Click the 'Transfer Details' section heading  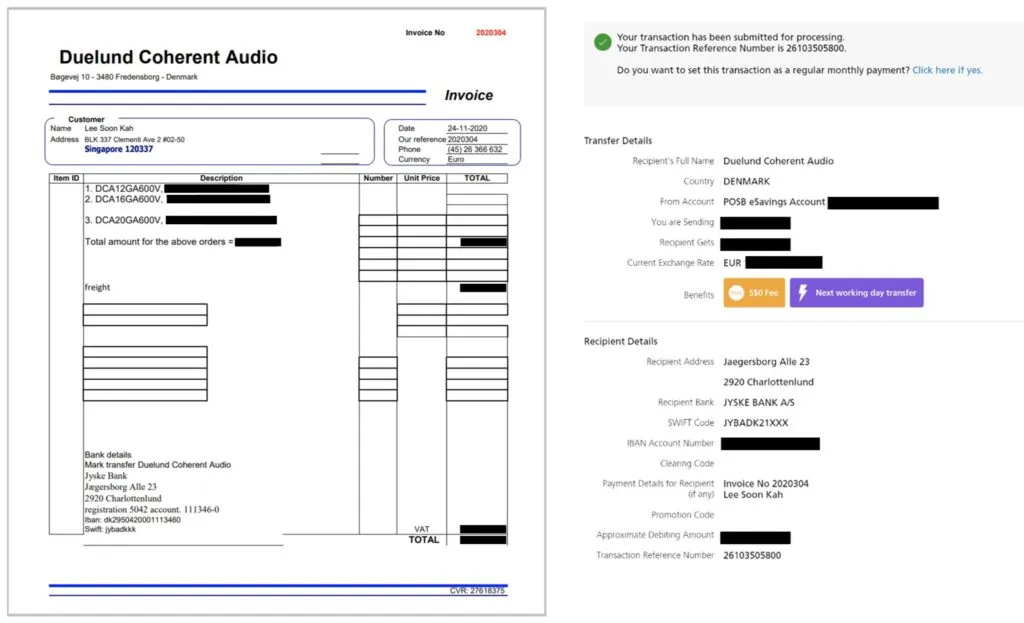[618, 140]
